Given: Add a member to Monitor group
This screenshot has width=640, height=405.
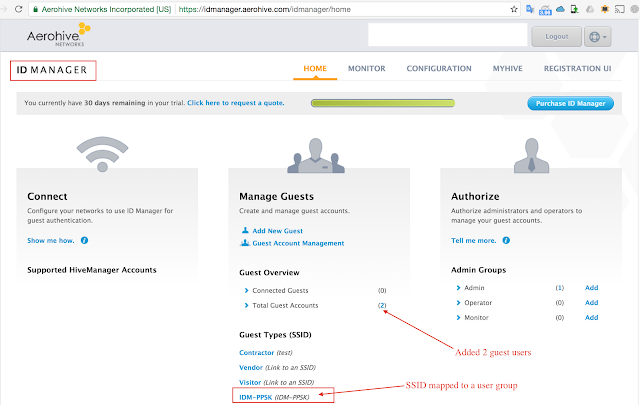Looking at the screenshot, I should click(x=591, y=318).
